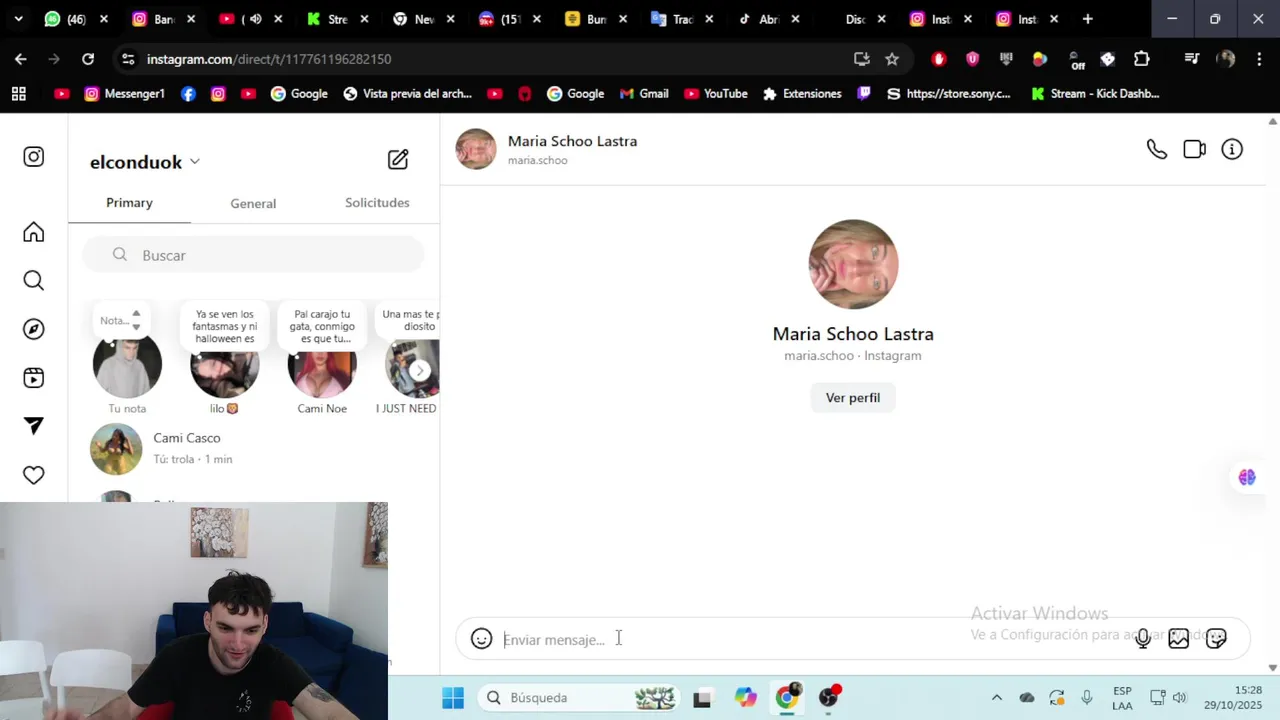Choose a sticker or GIF icon
This screenshot has width=1280, height=720.
[x=1216, y=638]
